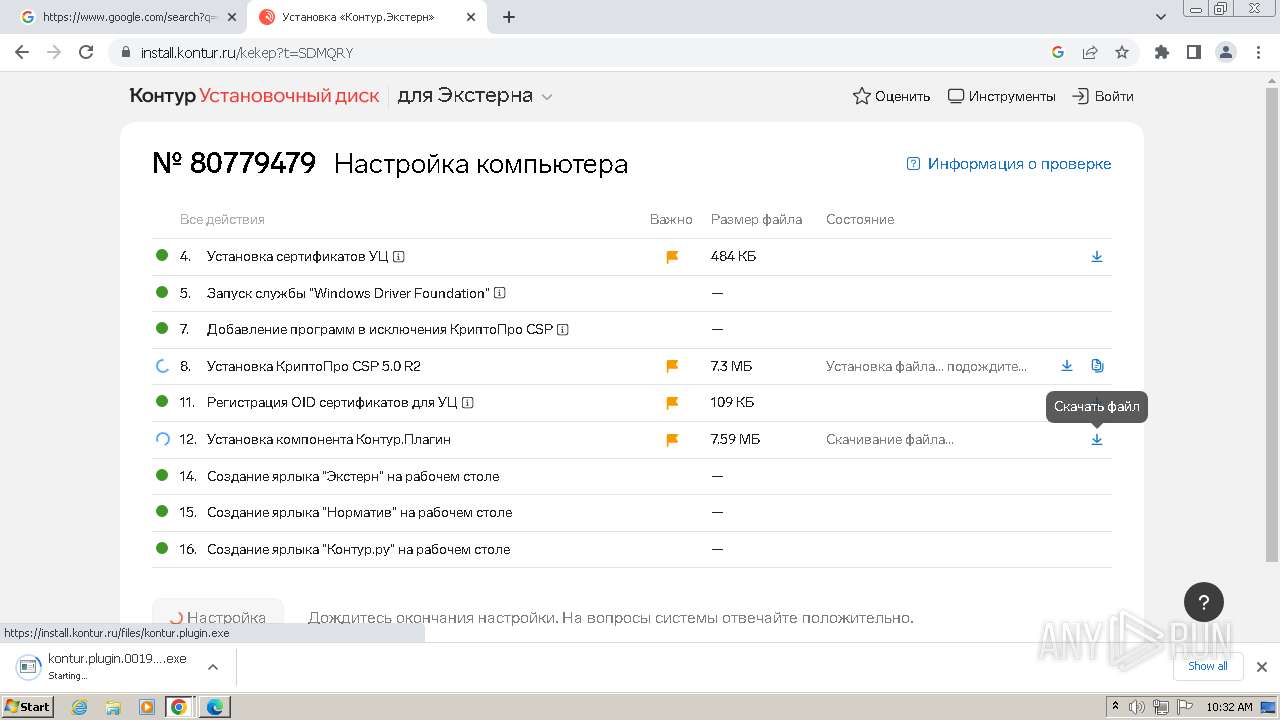Screen dimensions: 1280x720
Task: Select row 'Создание ярлыка "Экстерн" на рабочем столе'
Action: tap(632, 476)
